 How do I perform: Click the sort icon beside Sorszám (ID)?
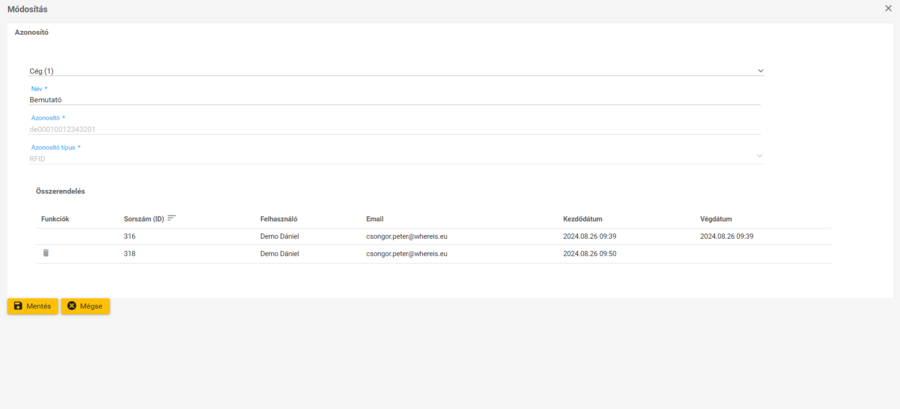point(172,218)
